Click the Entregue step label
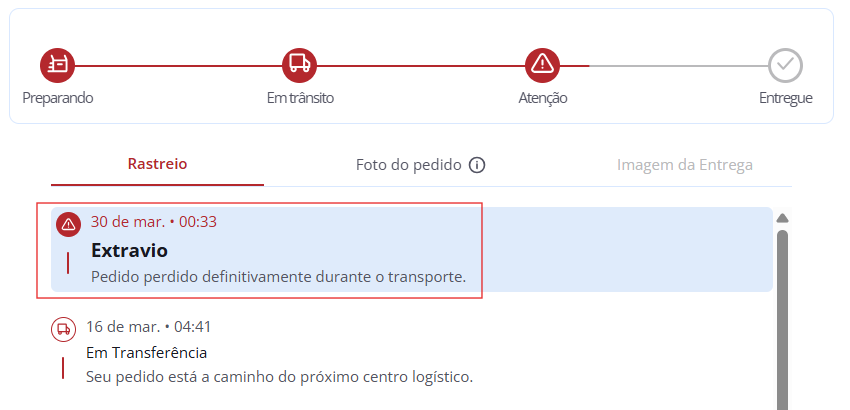Image resolution: width=850 pixels, height=410 pixels. [785, 98]
